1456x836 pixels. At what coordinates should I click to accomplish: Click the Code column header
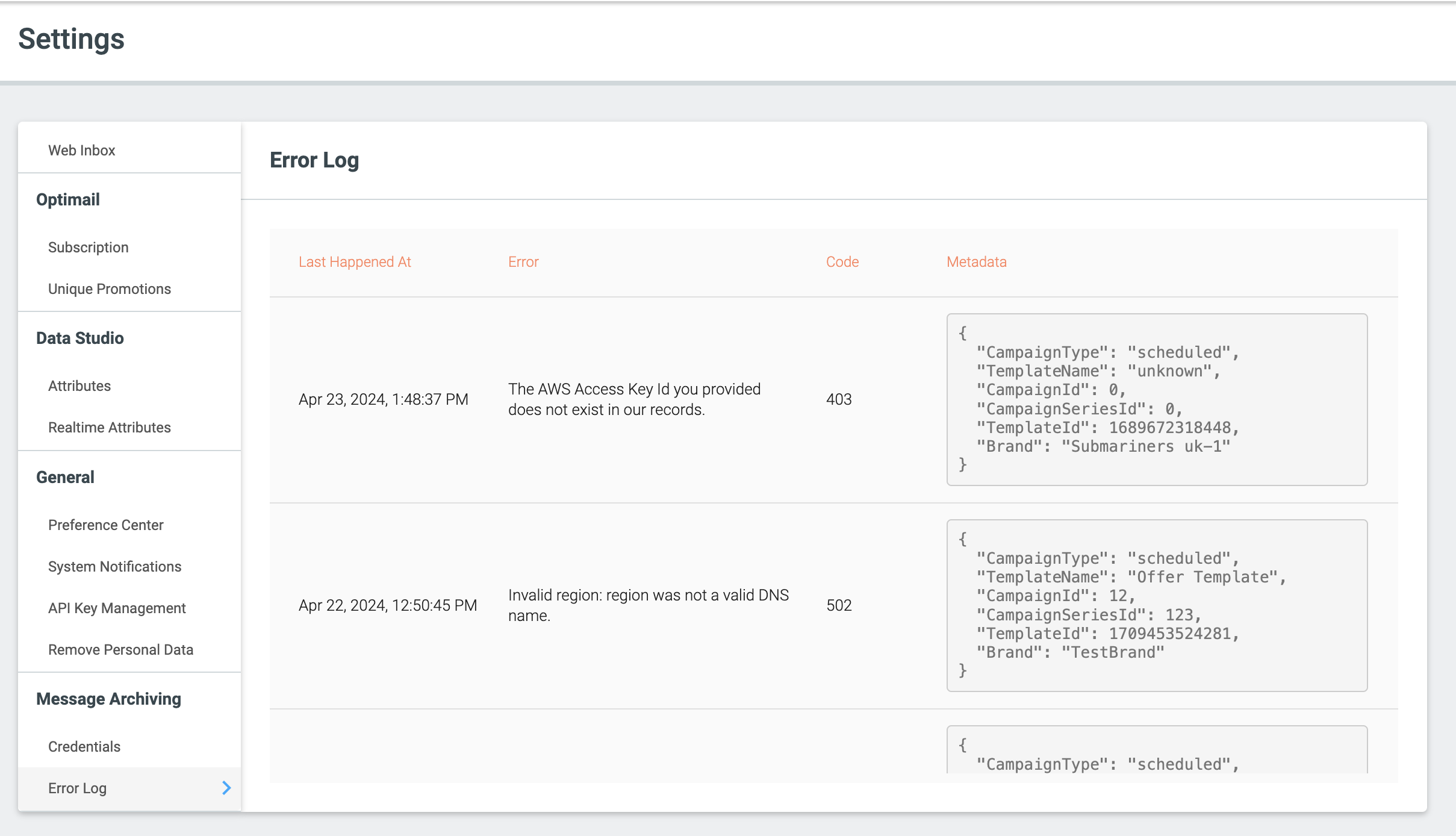[842, 261]
